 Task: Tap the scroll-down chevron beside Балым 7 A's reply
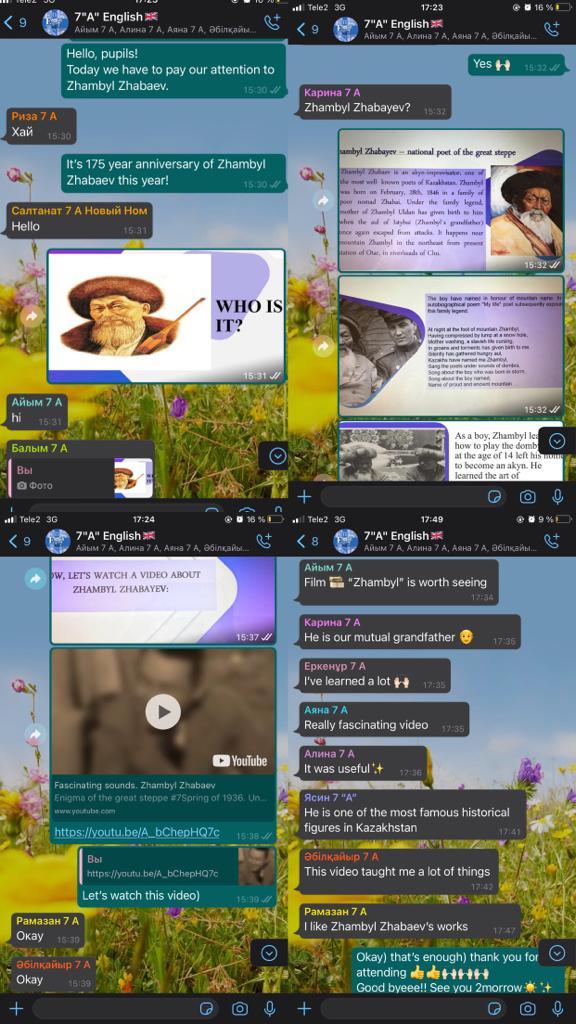pos(277,456)
